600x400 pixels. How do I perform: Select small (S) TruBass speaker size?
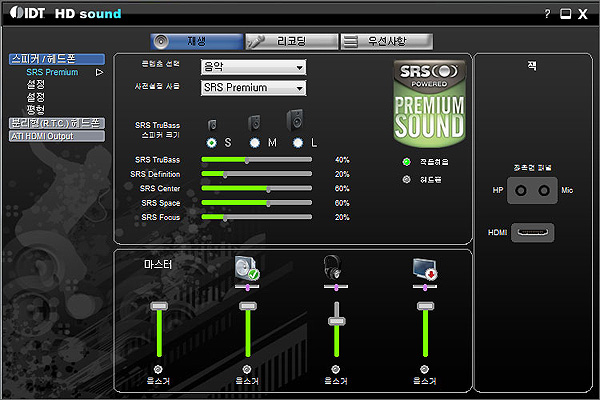point(211,143)
